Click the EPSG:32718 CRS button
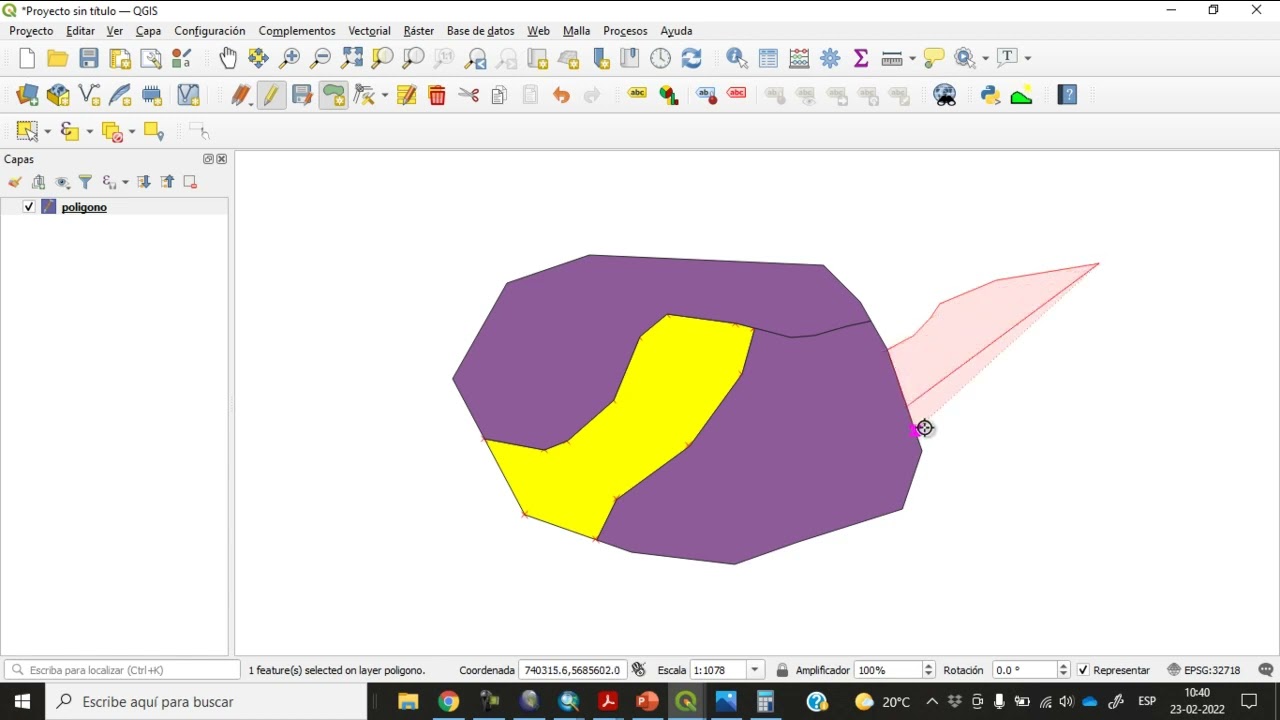 click(1203, 670)
